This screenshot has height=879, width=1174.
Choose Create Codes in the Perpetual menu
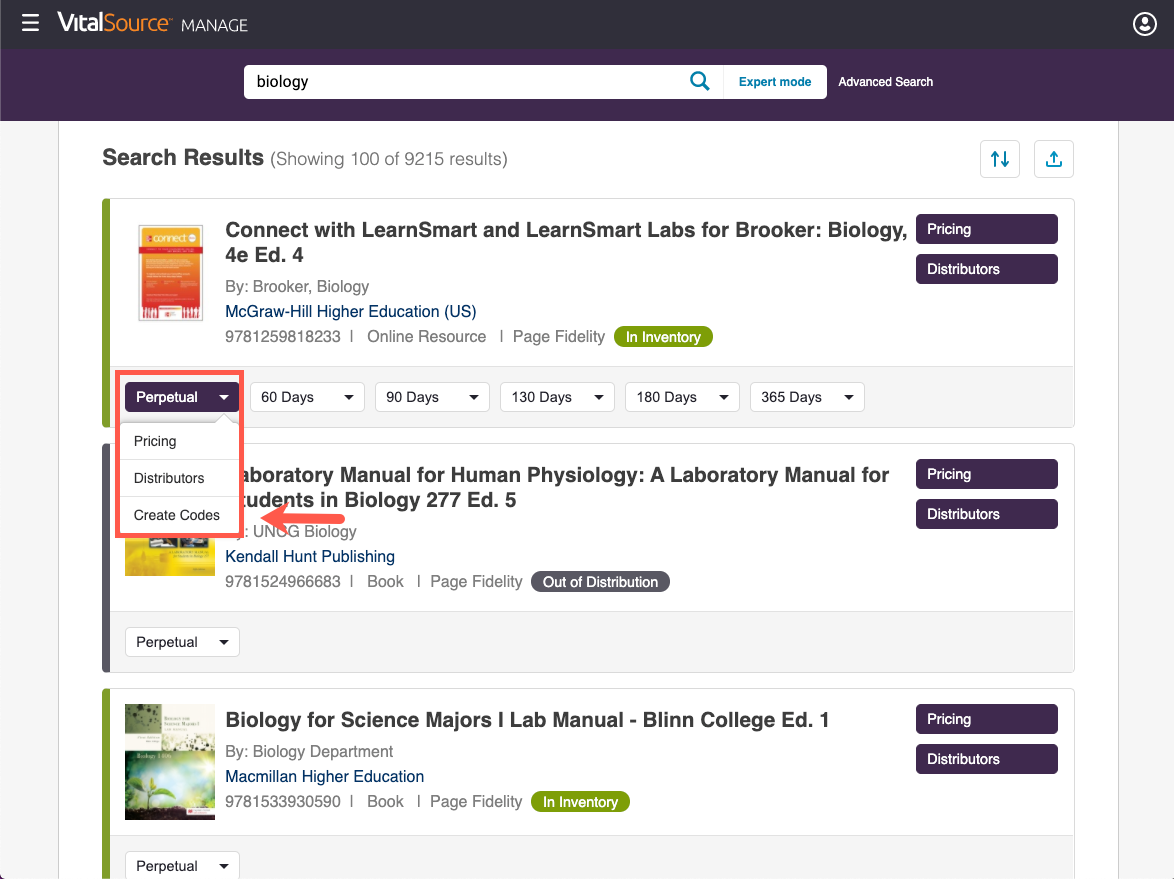179,515
